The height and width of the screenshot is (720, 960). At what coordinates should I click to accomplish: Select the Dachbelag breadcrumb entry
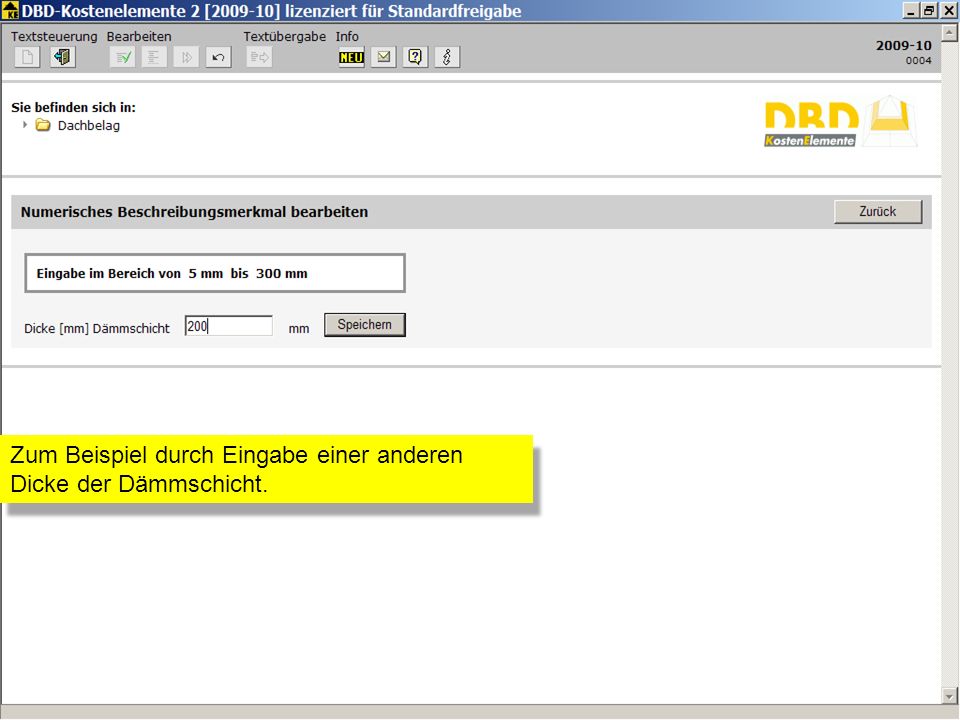89,126
